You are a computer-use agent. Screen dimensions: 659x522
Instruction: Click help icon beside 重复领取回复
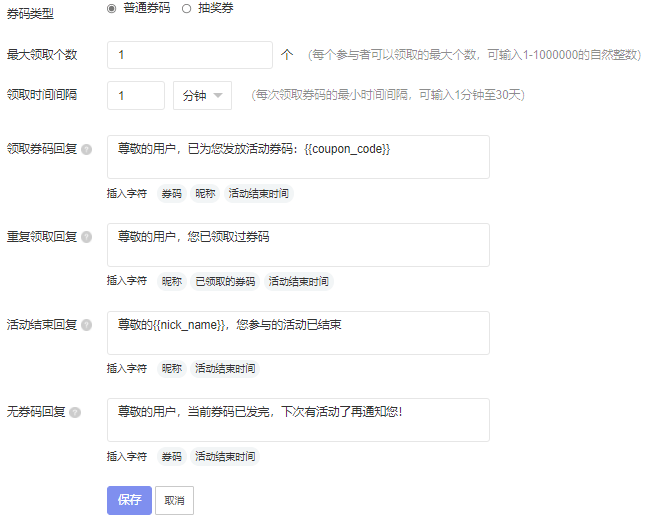(x=86, y=237)
